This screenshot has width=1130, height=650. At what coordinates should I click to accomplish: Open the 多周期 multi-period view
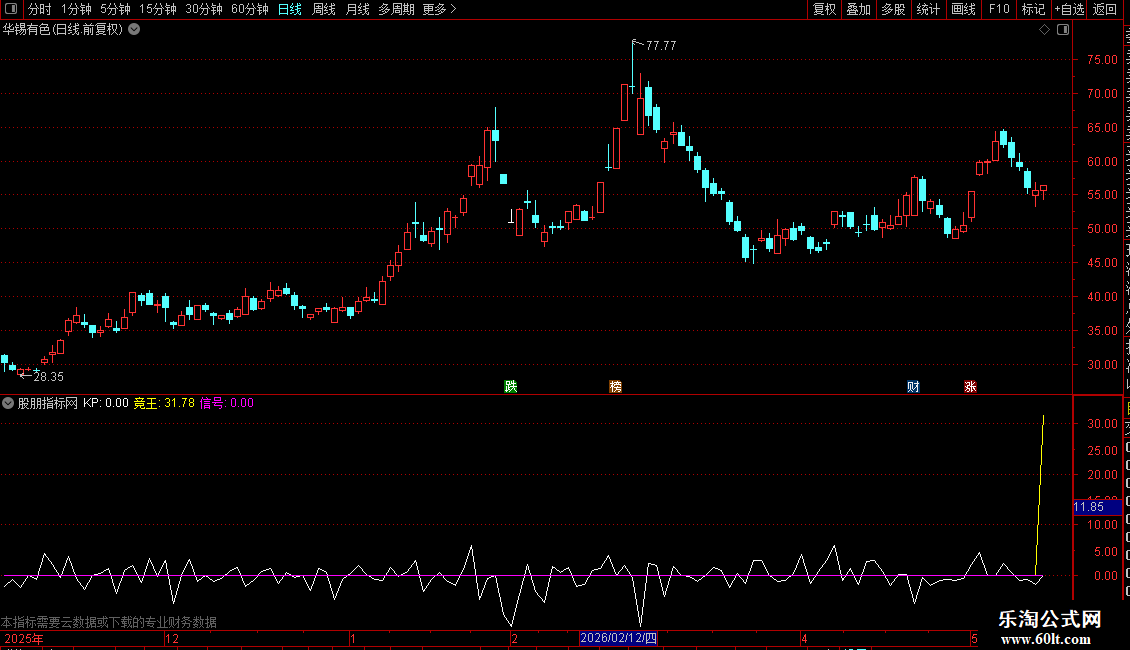(x=396, y=9)
